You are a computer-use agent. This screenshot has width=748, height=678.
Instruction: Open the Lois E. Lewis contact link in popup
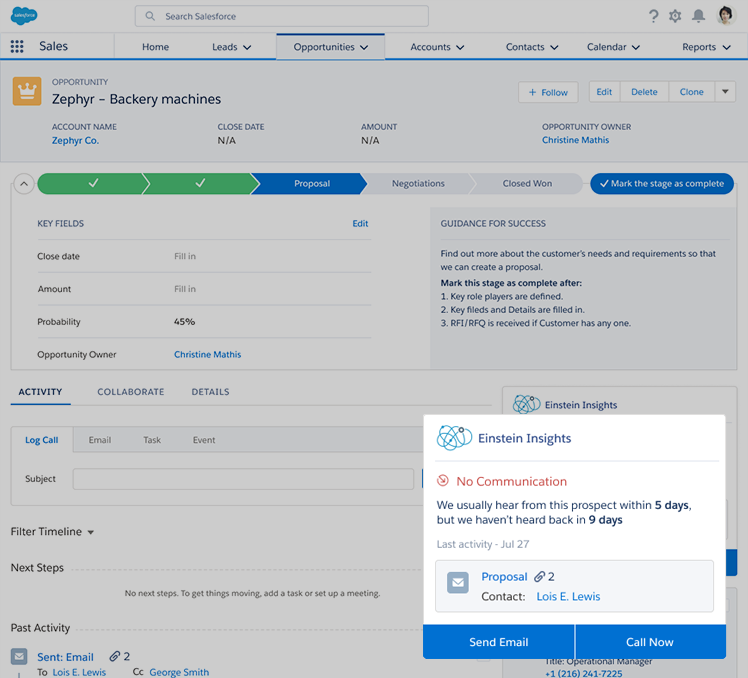tap(568, 596)
